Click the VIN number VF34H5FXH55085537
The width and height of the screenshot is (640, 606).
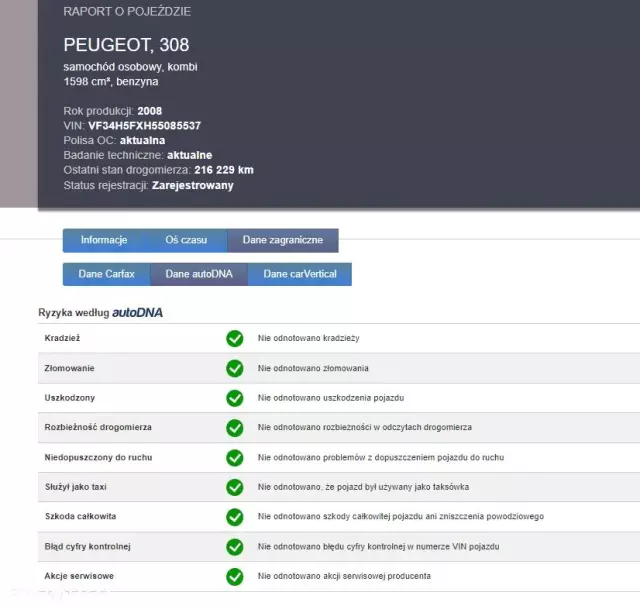(144, 126)
